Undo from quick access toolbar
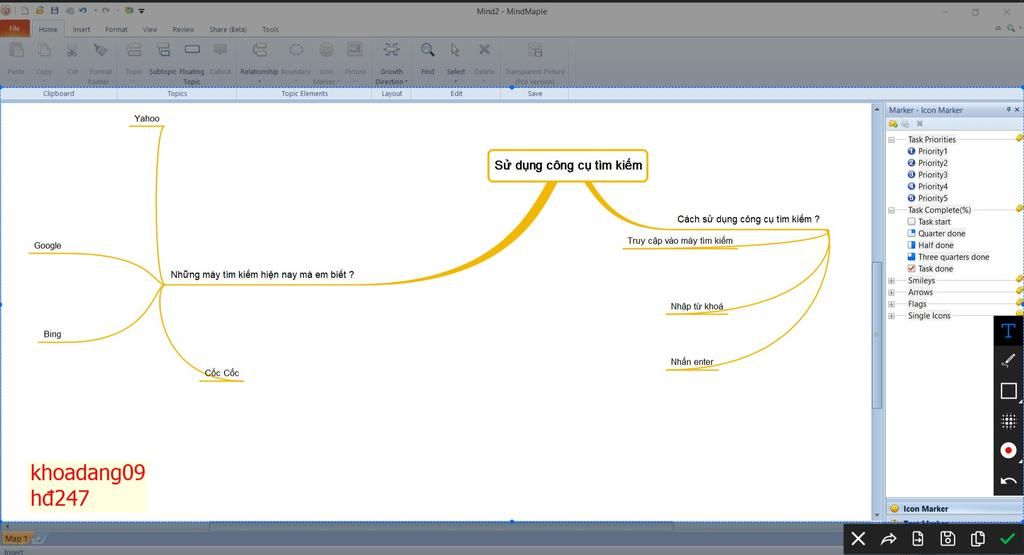The width and height of the screenshot is (1024, 555). (83, 10)
